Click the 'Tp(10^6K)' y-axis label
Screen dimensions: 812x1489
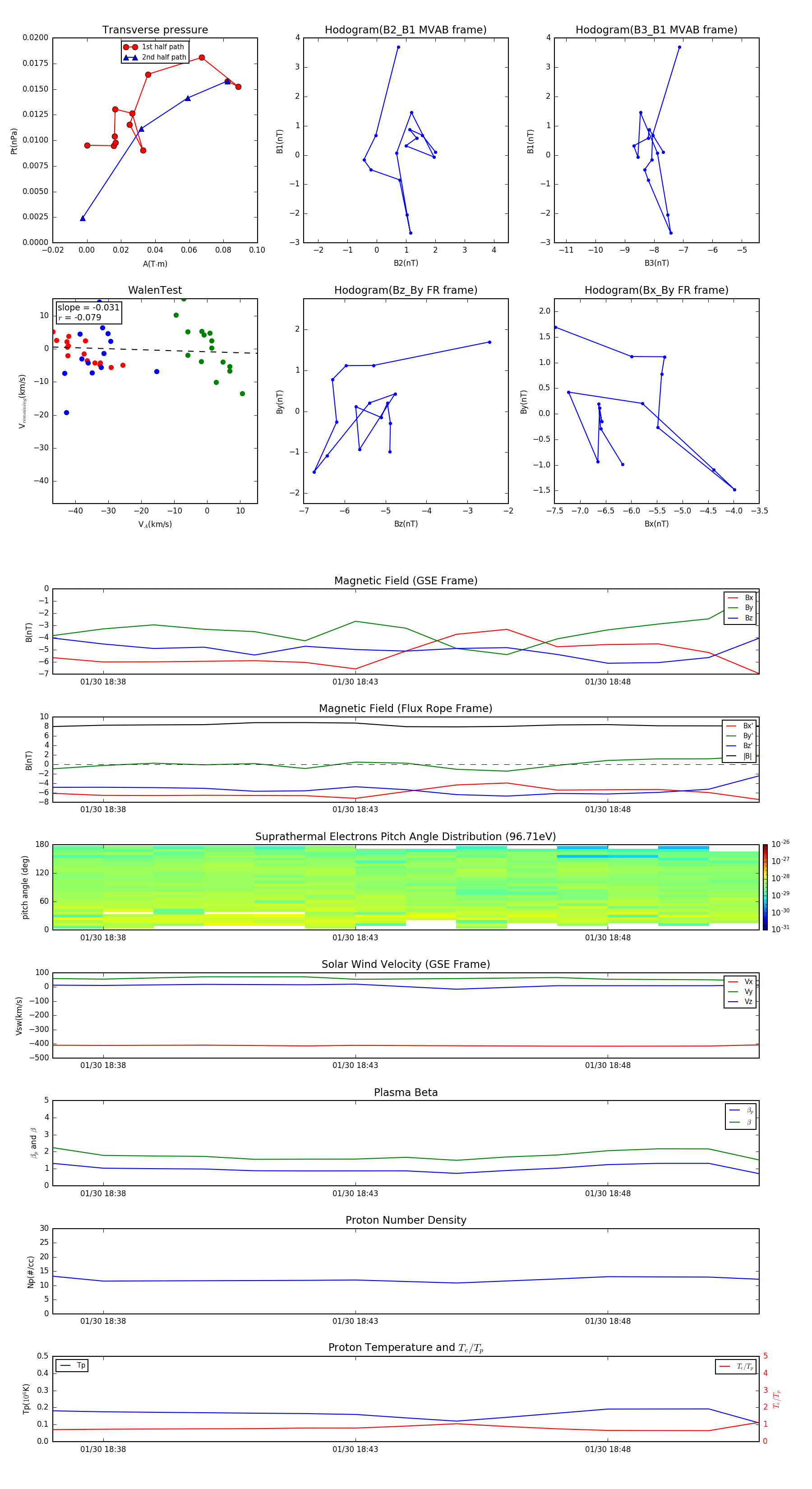tap(26, 1399)
